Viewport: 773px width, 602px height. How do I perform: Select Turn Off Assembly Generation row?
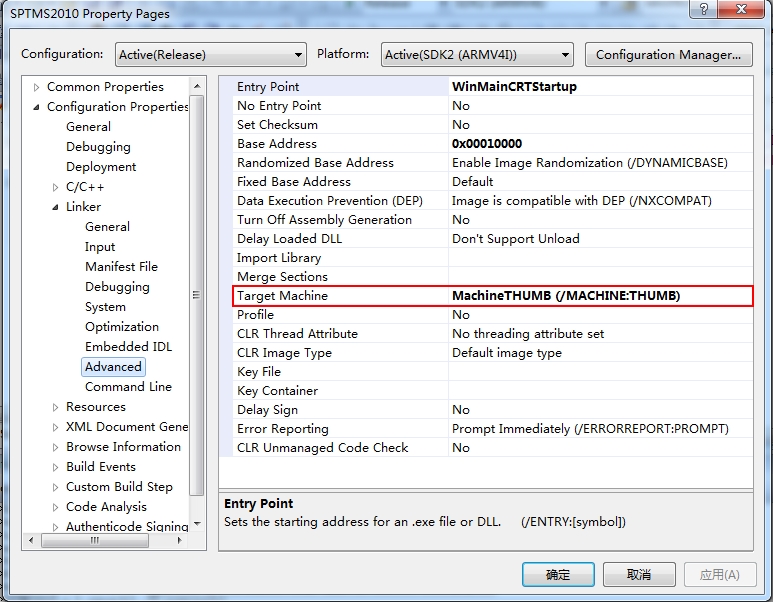click(493, 220)
